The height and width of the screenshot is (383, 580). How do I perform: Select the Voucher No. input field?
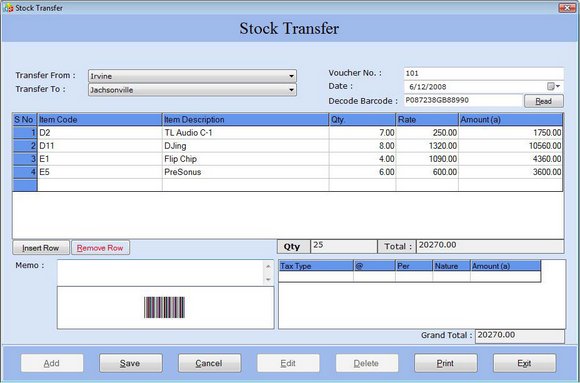point(483,73)
